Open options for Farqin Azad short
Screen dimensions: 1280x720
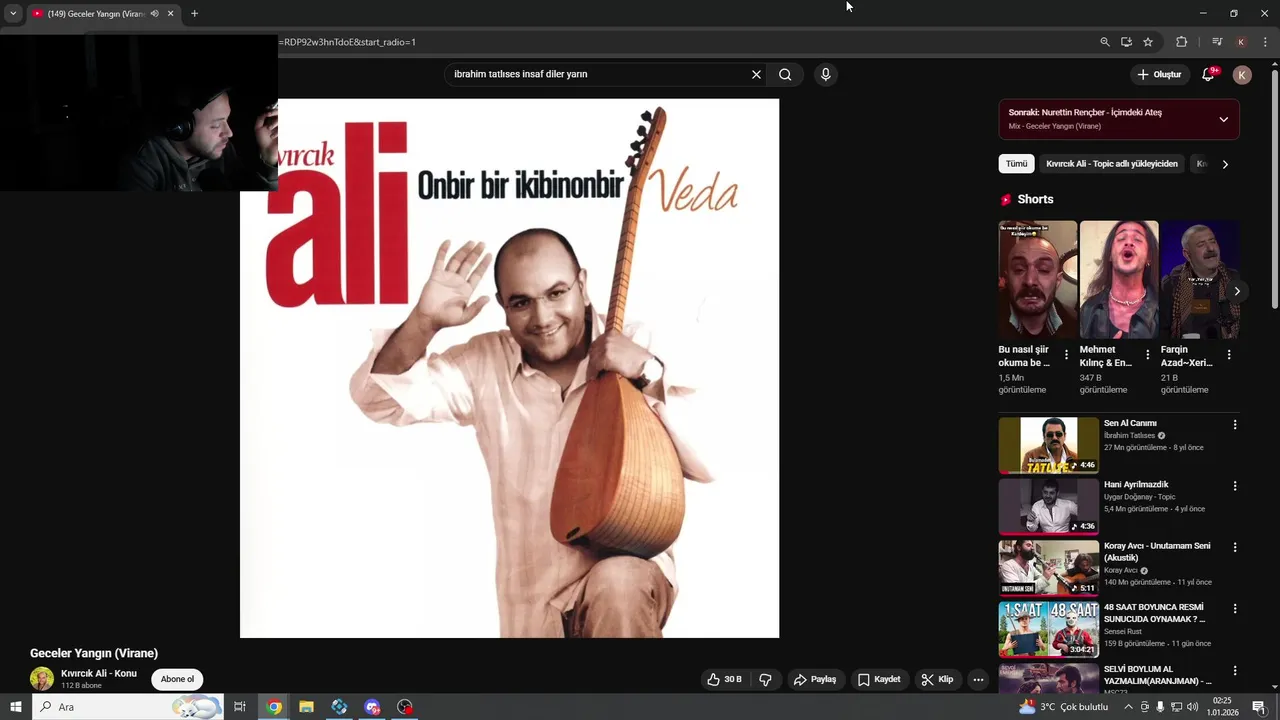1229,355
